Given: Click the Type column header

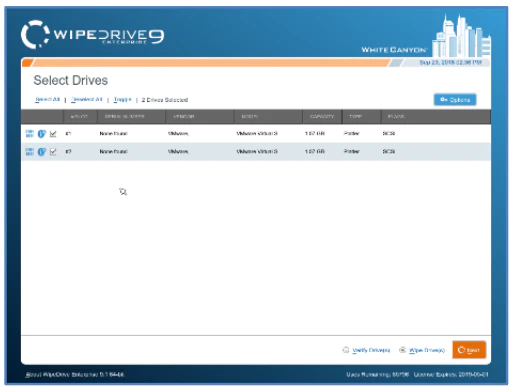Looking at the screenshot, I should (361, 116).
